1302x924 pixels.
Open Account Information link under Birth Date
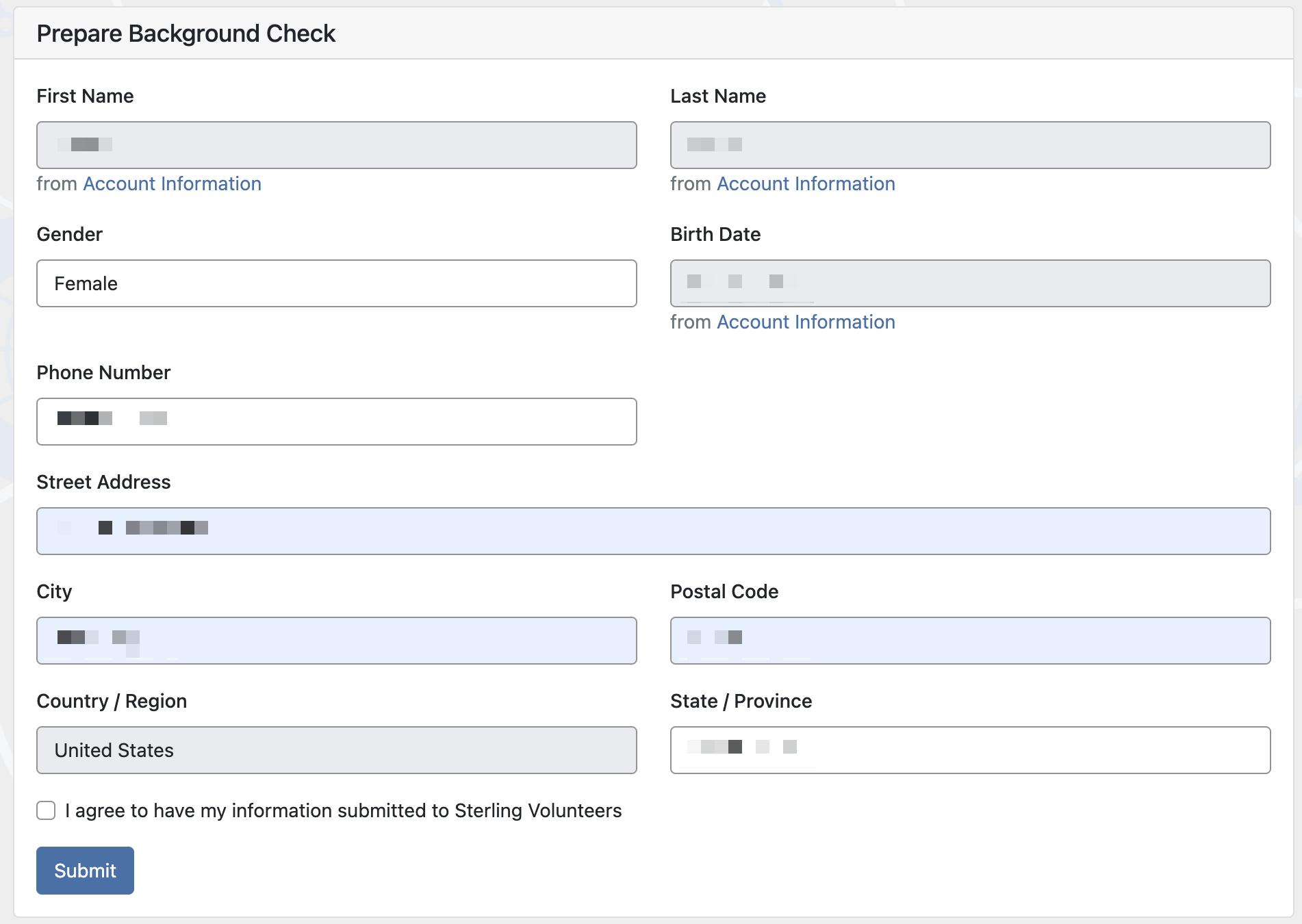[x=806, y=322]
